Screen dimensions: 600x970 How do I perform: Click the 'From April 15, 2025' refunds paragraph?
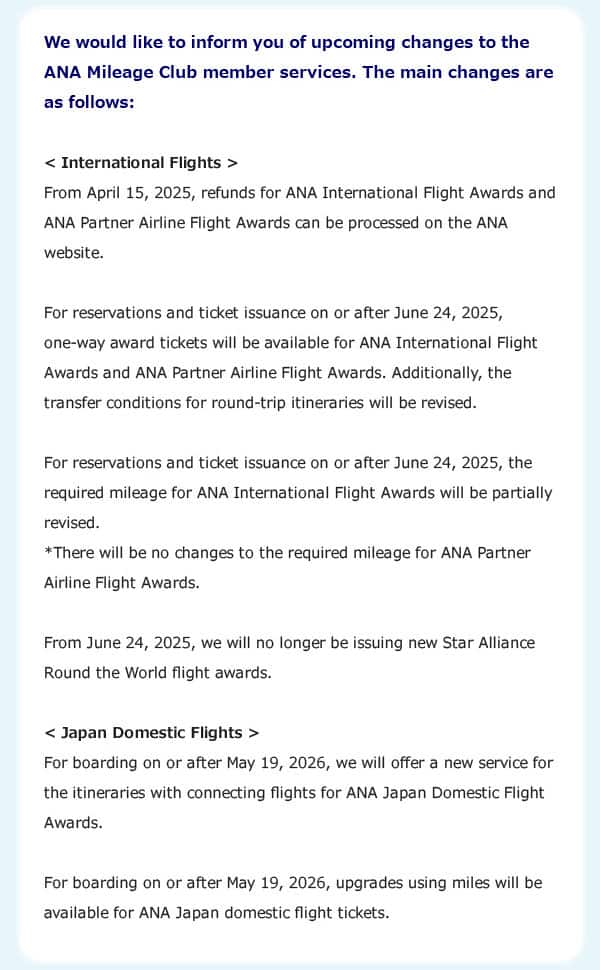(299, 192)
